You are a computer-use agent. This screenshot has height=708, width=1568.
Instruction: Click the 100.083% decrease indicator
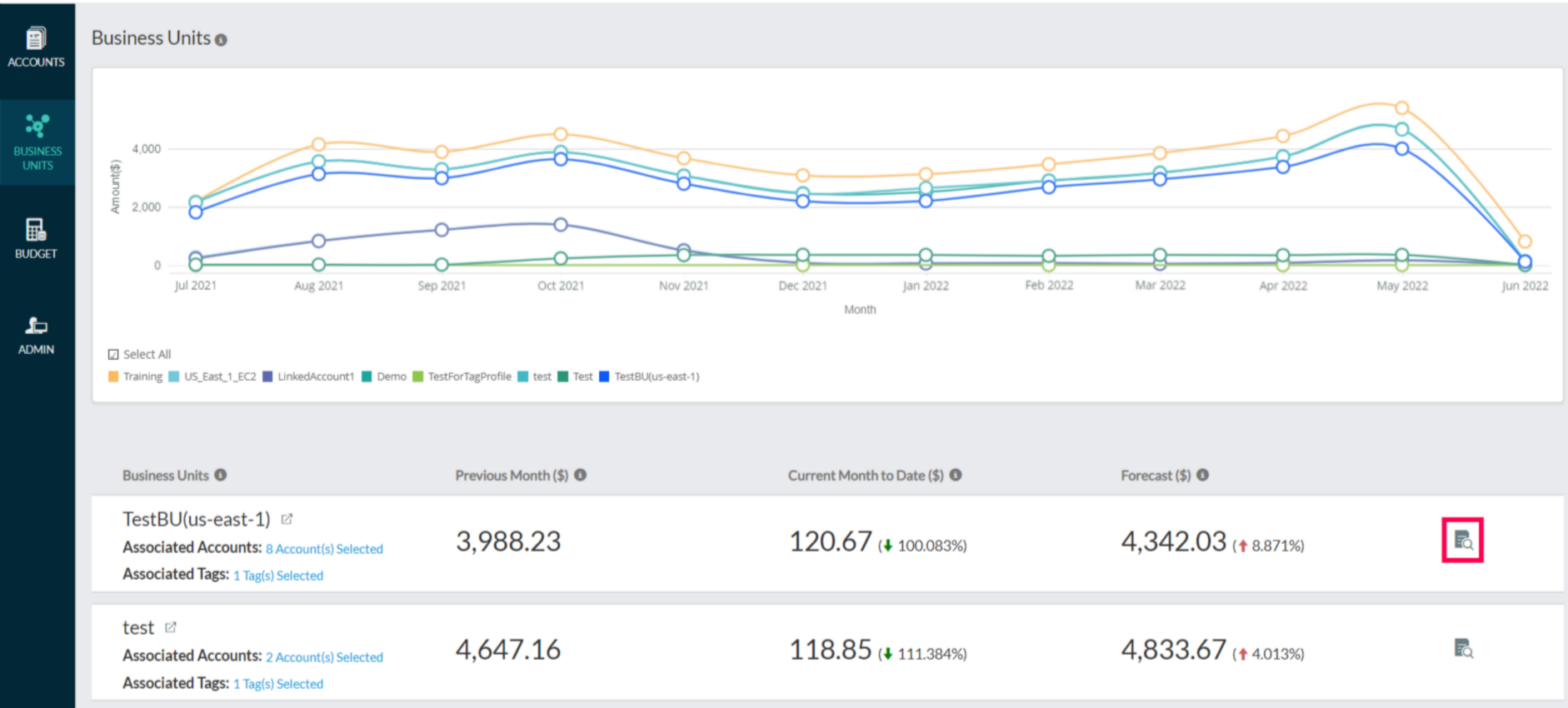922,546
